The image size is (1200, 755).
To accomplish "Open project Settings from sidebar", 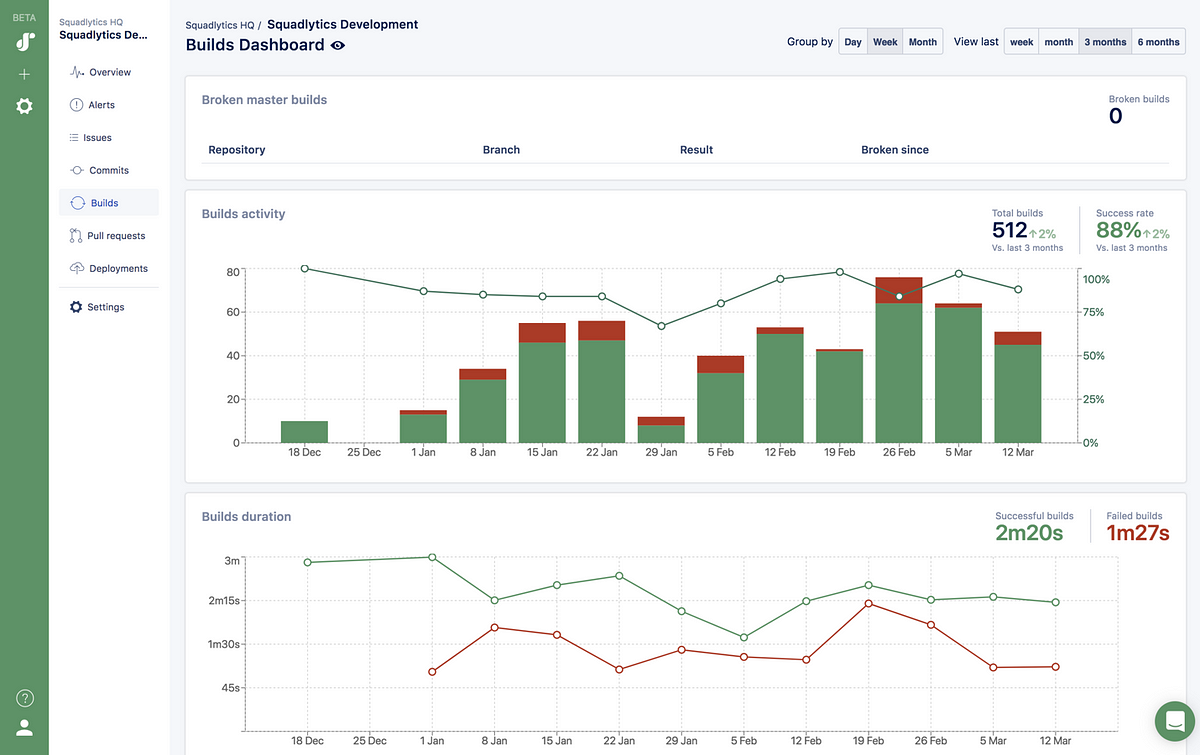I will [x=106, y=306].
